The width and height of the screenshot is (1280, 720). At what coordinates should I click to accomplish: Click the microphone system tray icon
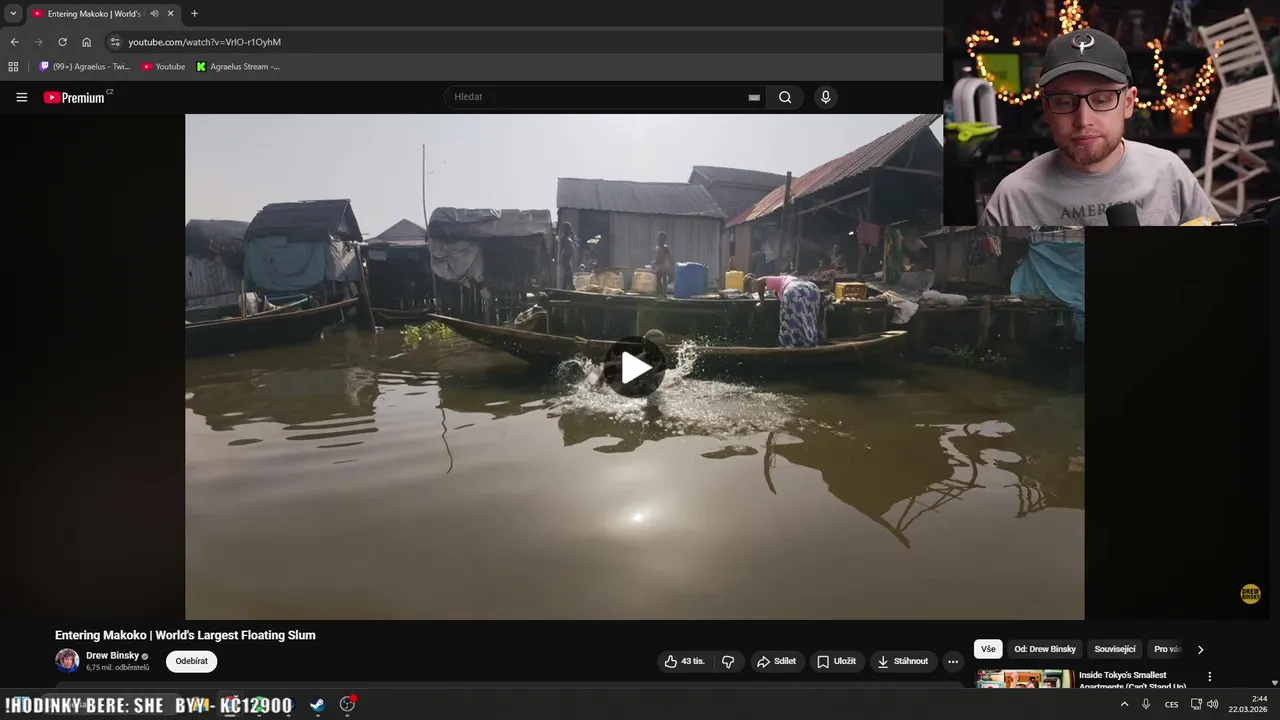[x=1146, y=704]
